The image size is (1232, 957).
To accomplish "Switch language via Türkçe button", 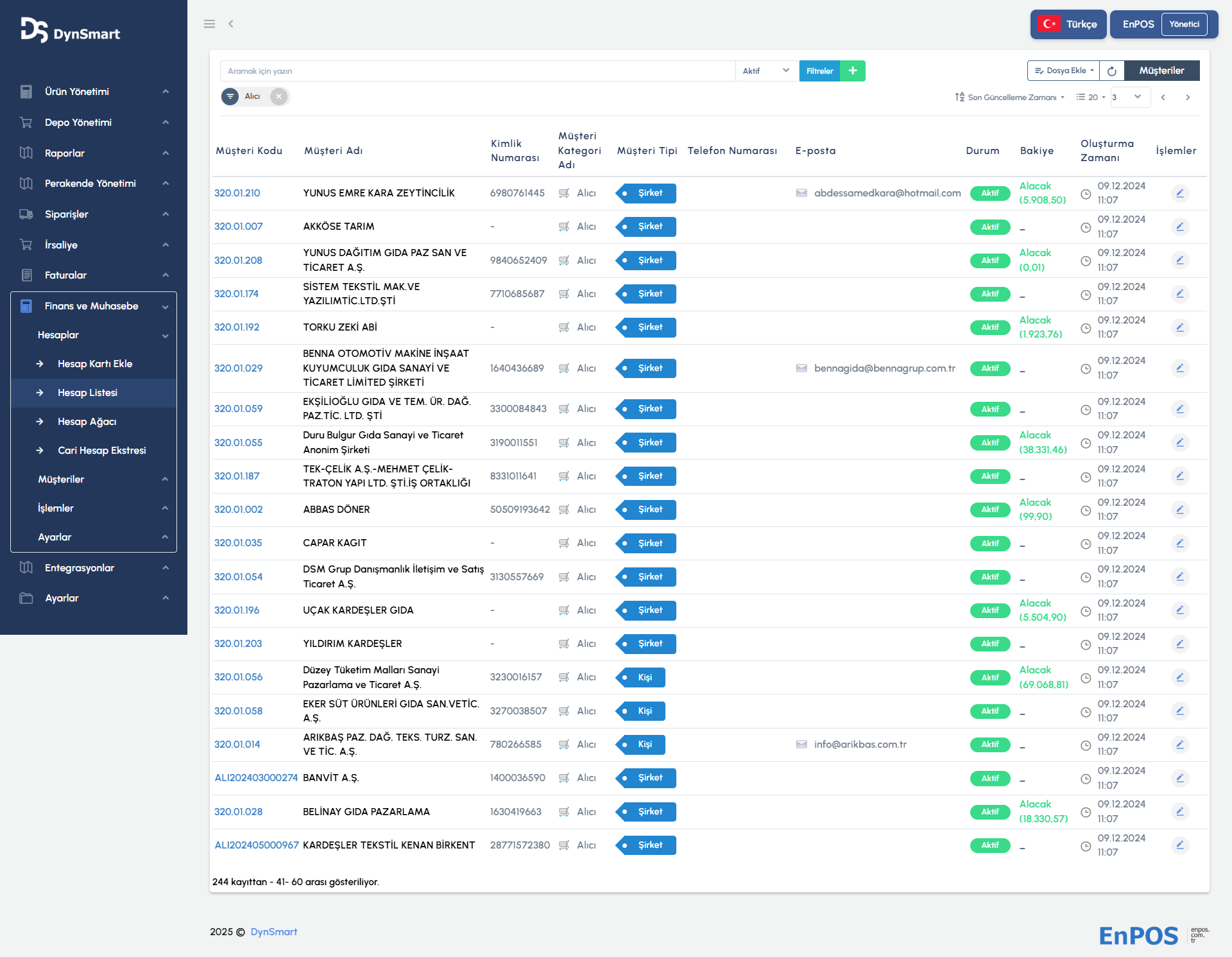I will pyautogui.click(x=1068, y=24).
